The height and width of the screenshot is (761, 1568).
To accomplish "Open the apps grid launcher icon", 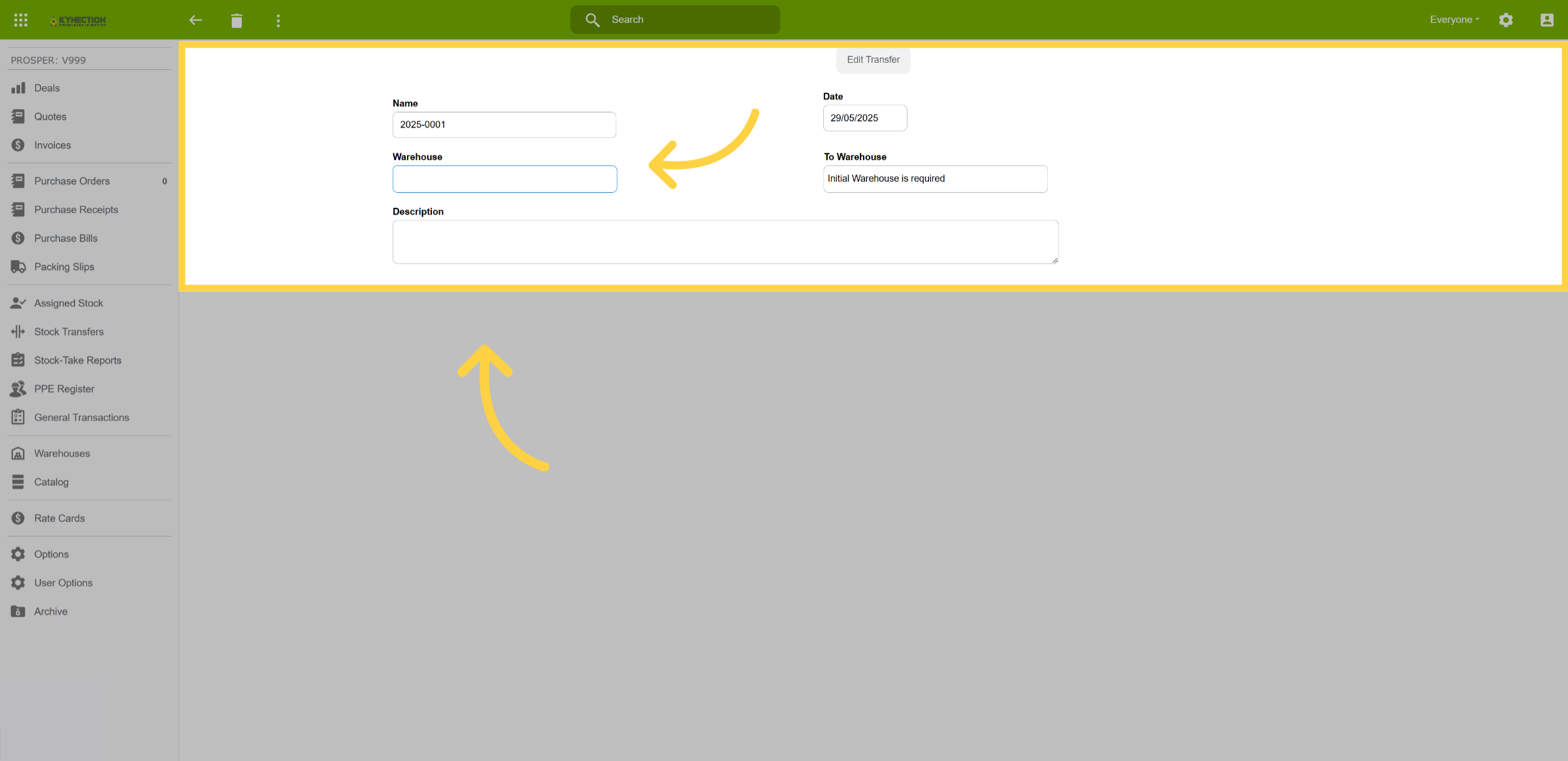I will [20, 20].
